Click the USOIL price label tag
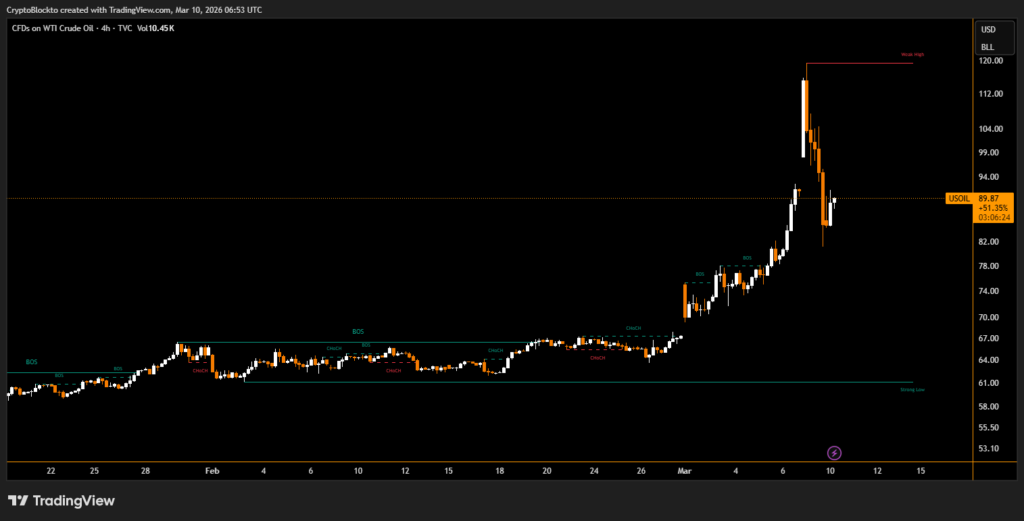Screen dimensions: 1024x521 (x=958, y=199)
